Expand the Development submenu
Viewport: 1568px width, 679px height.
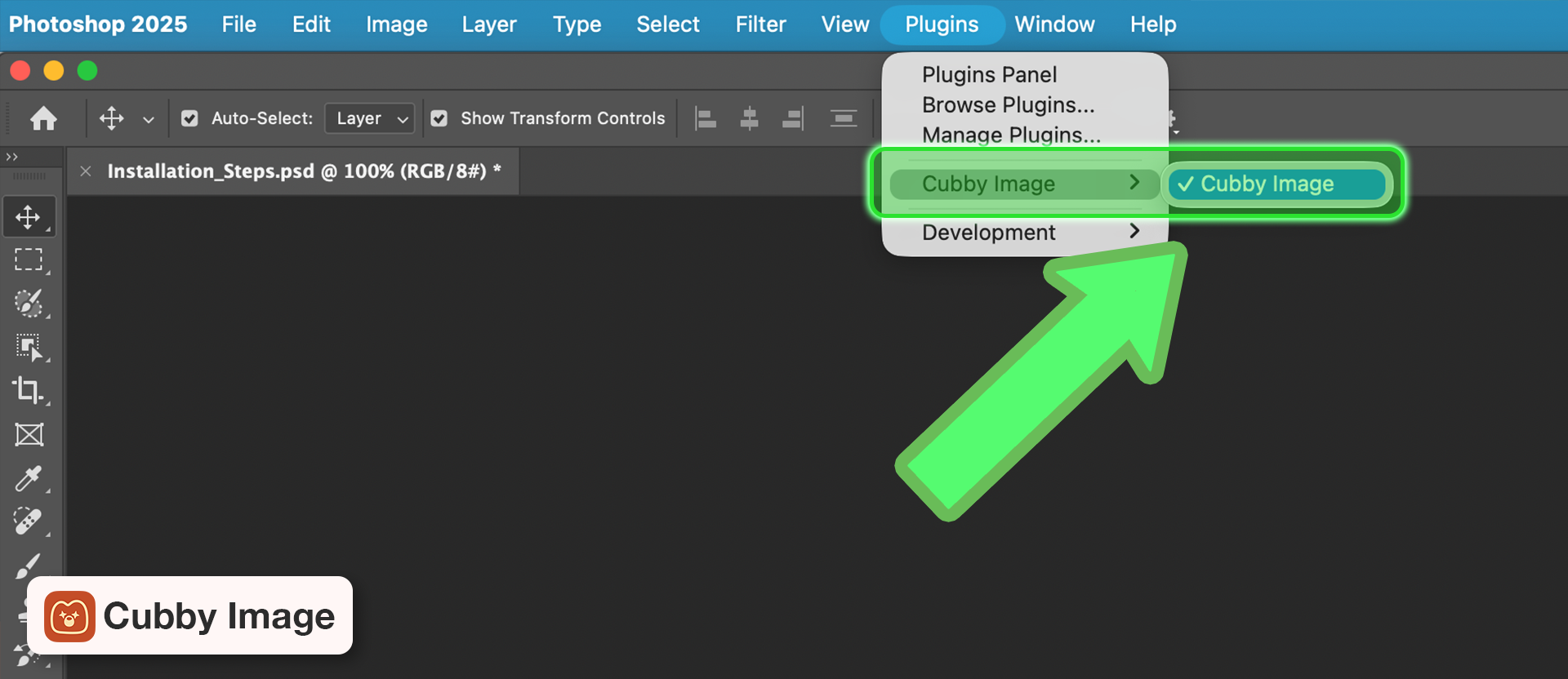[x=1025, y=233]
